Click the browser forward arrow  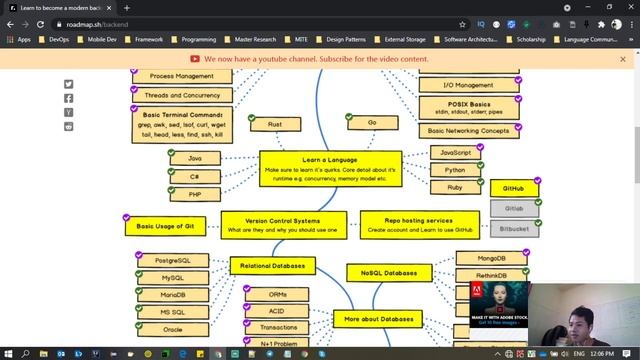(x=25, y=24)
